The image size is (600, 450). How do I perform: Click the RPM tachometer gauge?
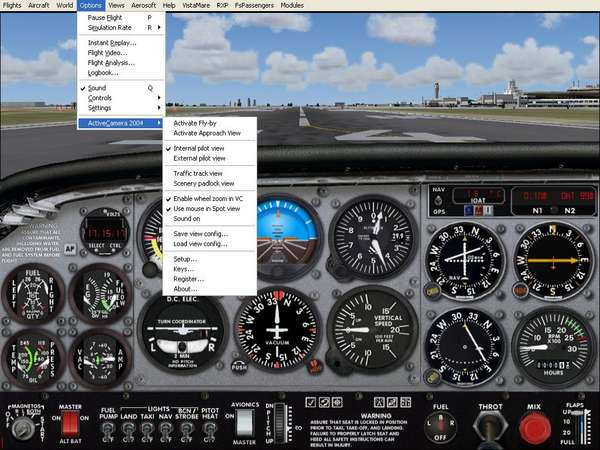pyautogui.click(x=553, y=347)
